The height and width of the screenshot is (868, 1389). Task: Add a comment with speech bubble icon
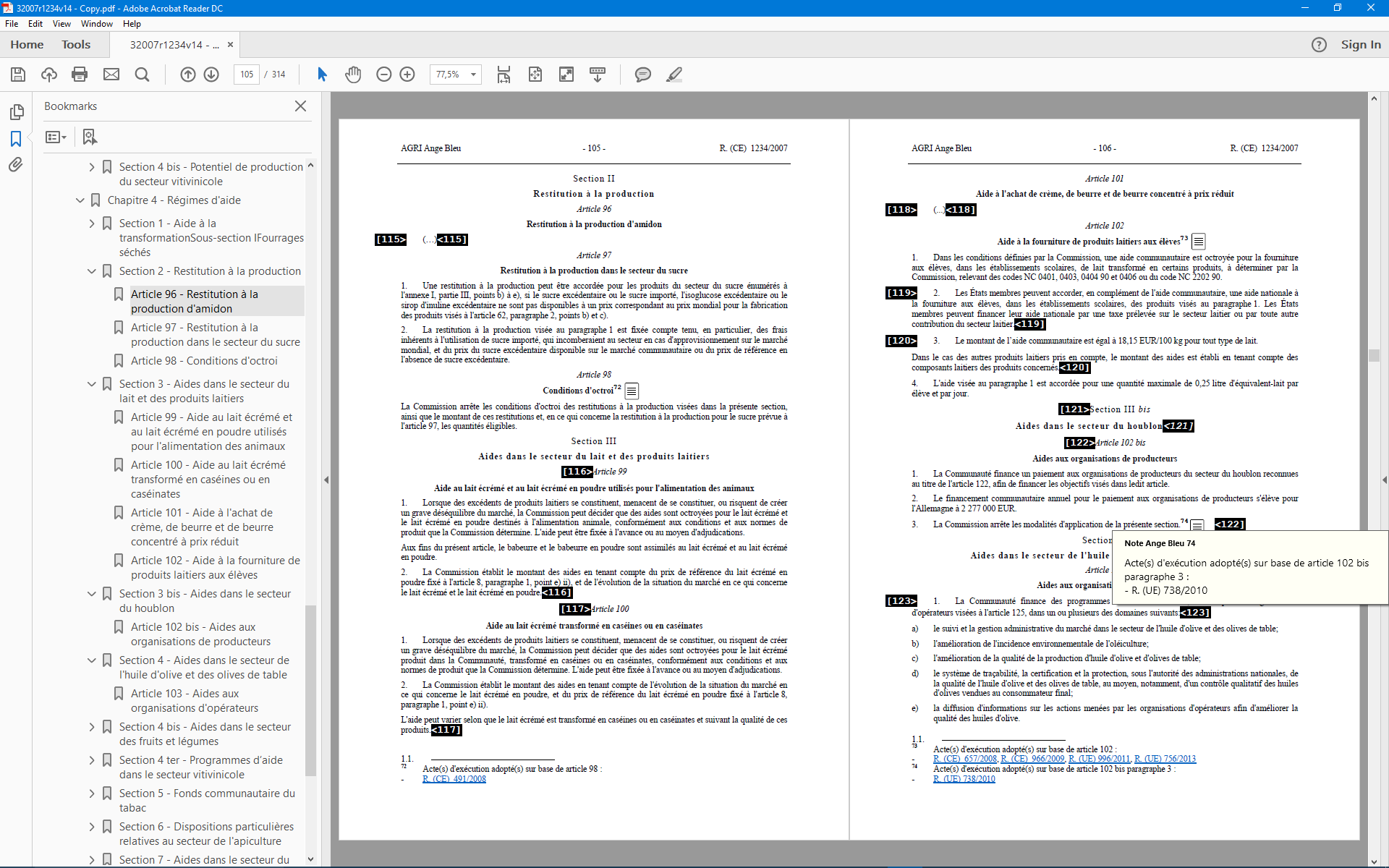coord(642,75)
